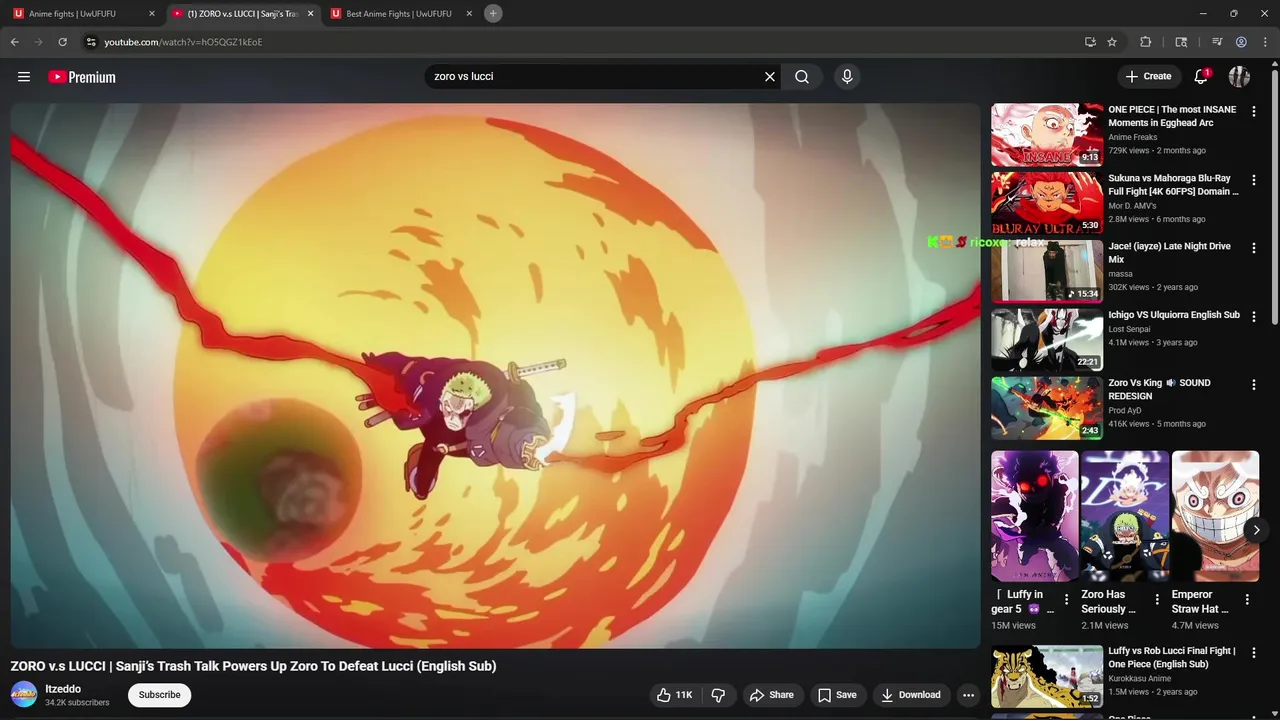Open the account avatar menu
Screen dimensions: 1280x720
click(x=1239, y=76)
